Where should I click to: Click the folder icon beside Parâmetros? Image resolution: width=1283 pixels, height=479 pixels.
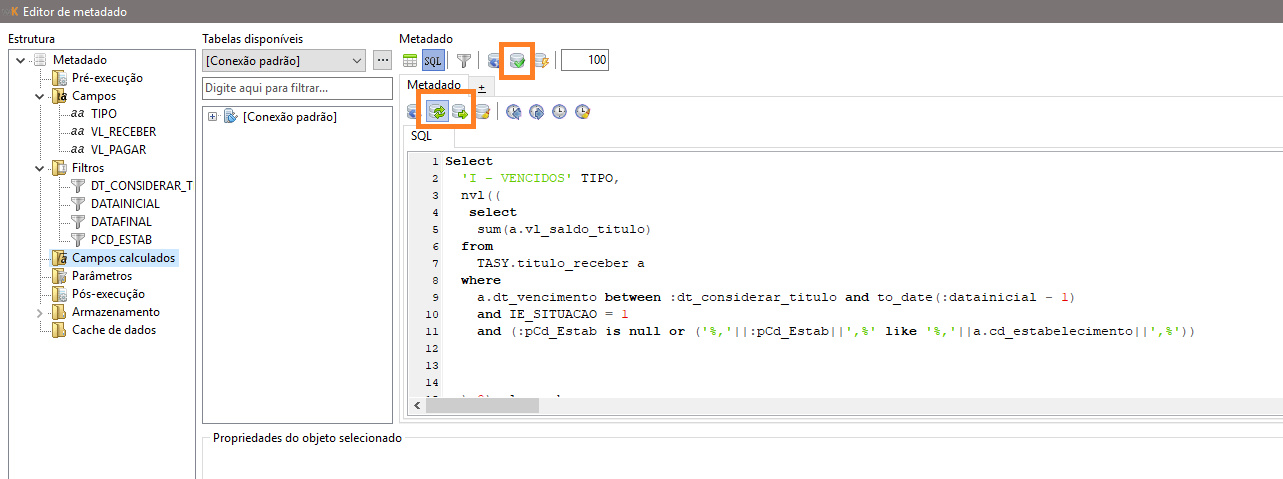tap(59, 276)
